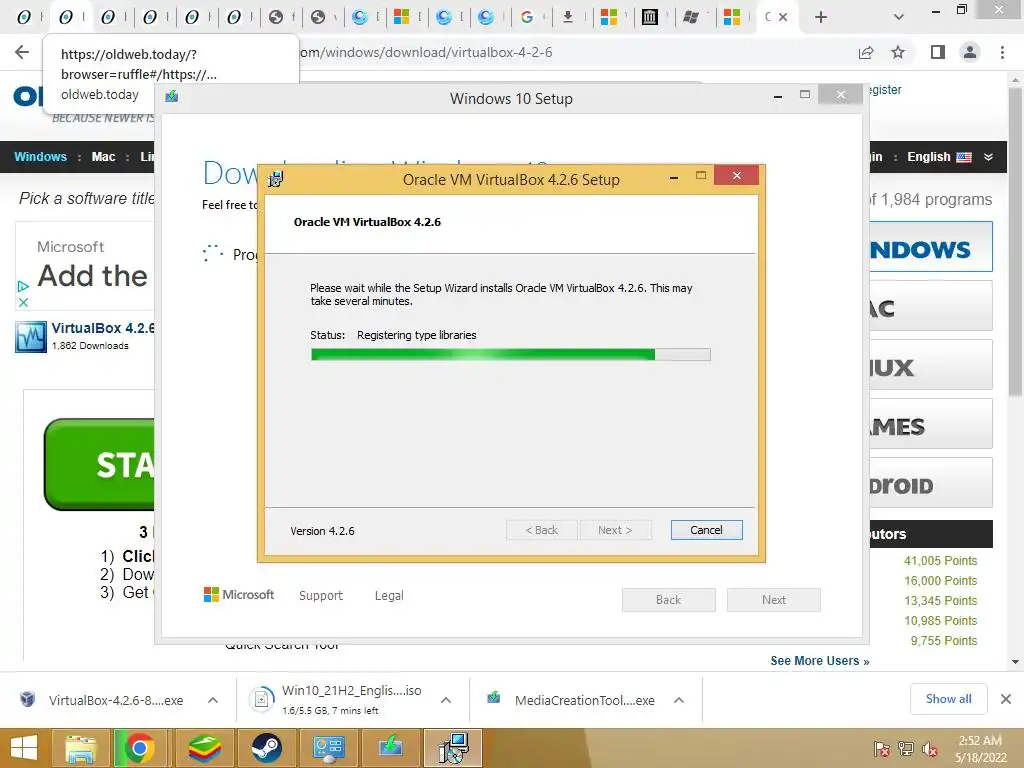Open the MediaCreationTool exe download item
Screen dimensions: 1024x768
coord(571,700)
